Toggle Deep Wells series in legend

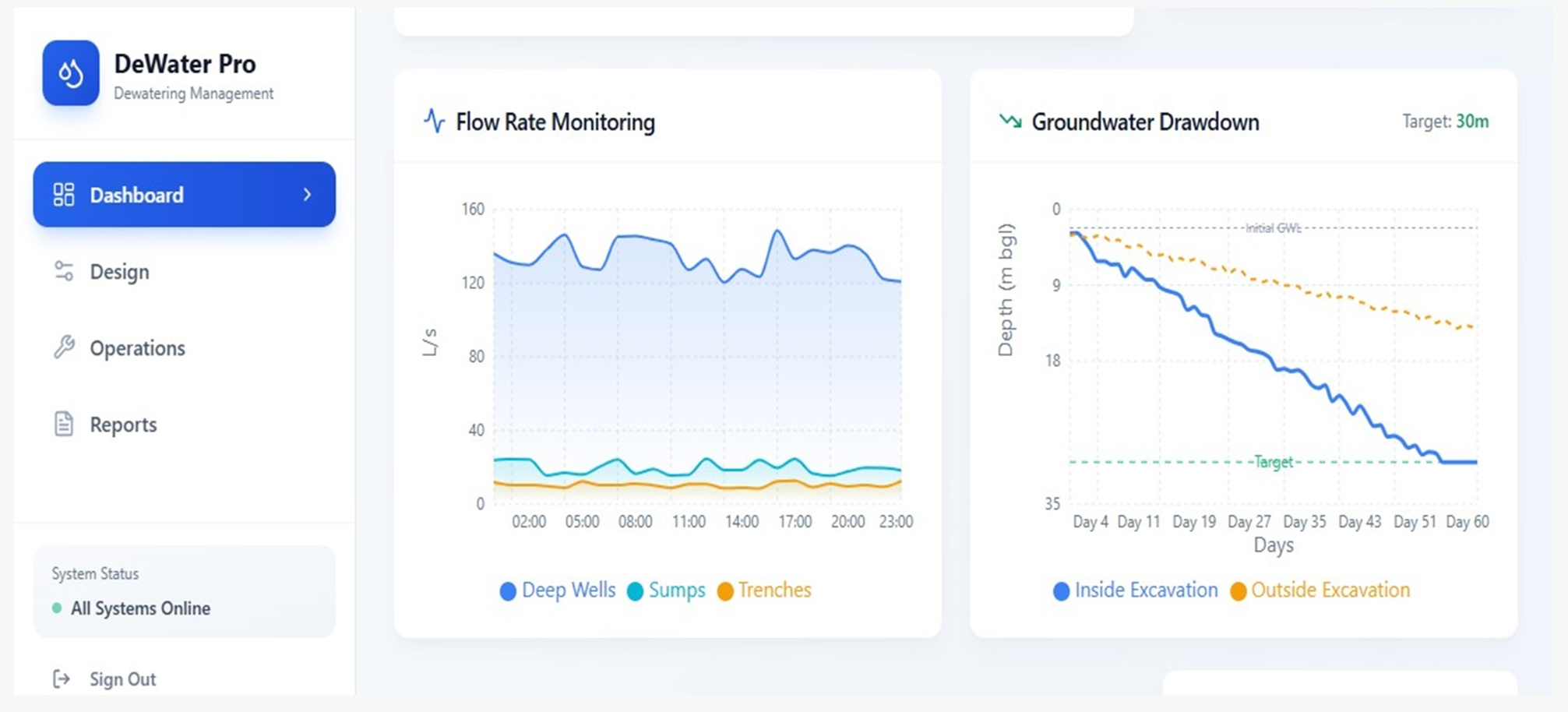click(x=558, y=590)
